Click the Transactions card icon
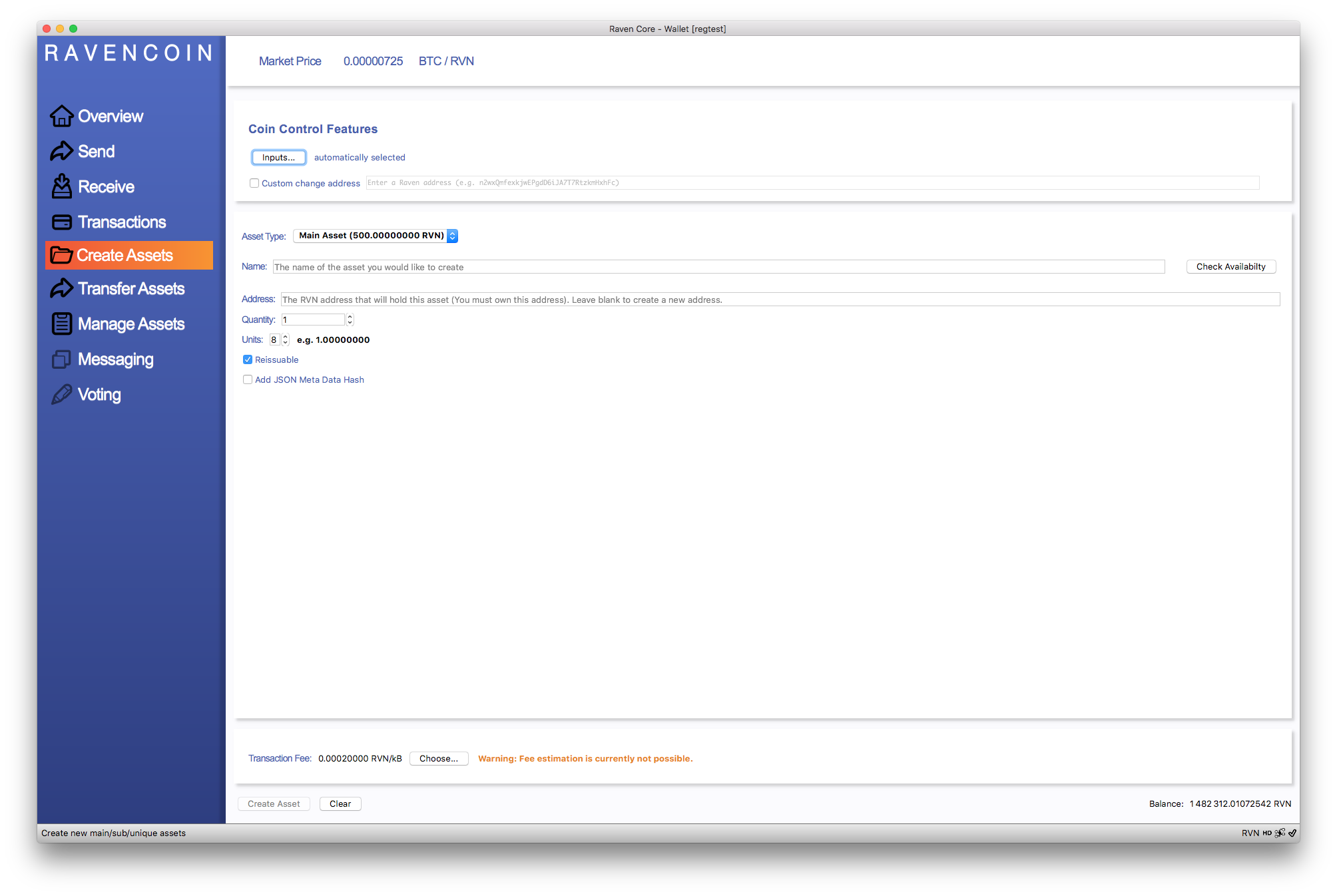The height and width of the screenshot is (896, 1337). 61,222
